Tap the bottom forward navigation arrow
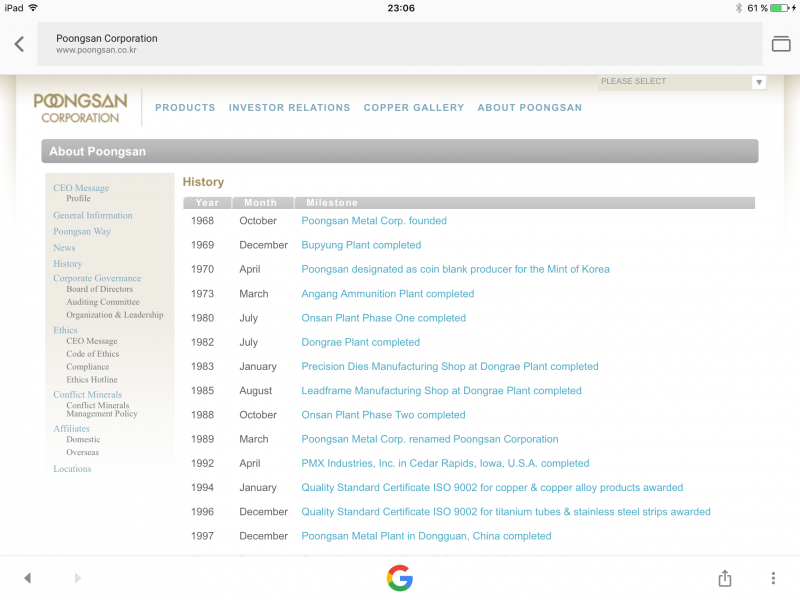 [x=78, y=578]
